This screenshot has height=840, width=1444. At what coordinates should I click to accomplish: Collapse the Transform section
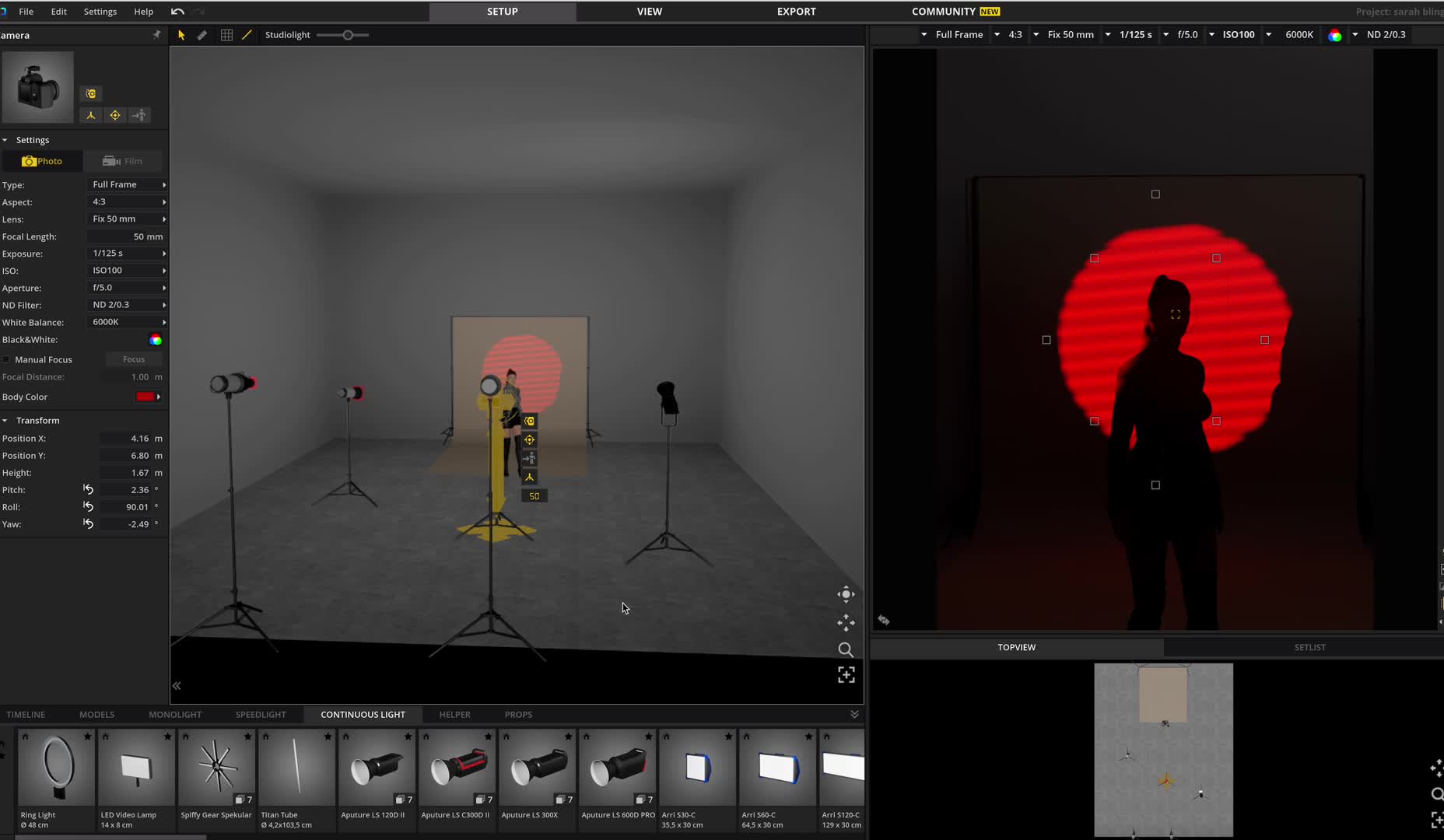pos(5,420)
